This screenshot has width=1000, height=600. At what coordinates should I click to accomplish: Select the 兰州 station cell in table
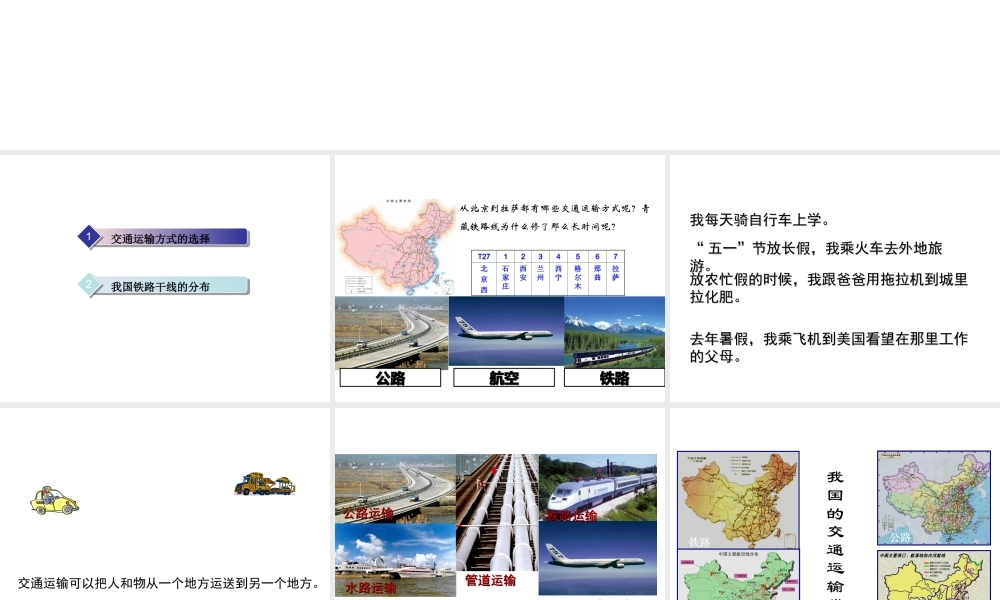(x=540, y=279)
